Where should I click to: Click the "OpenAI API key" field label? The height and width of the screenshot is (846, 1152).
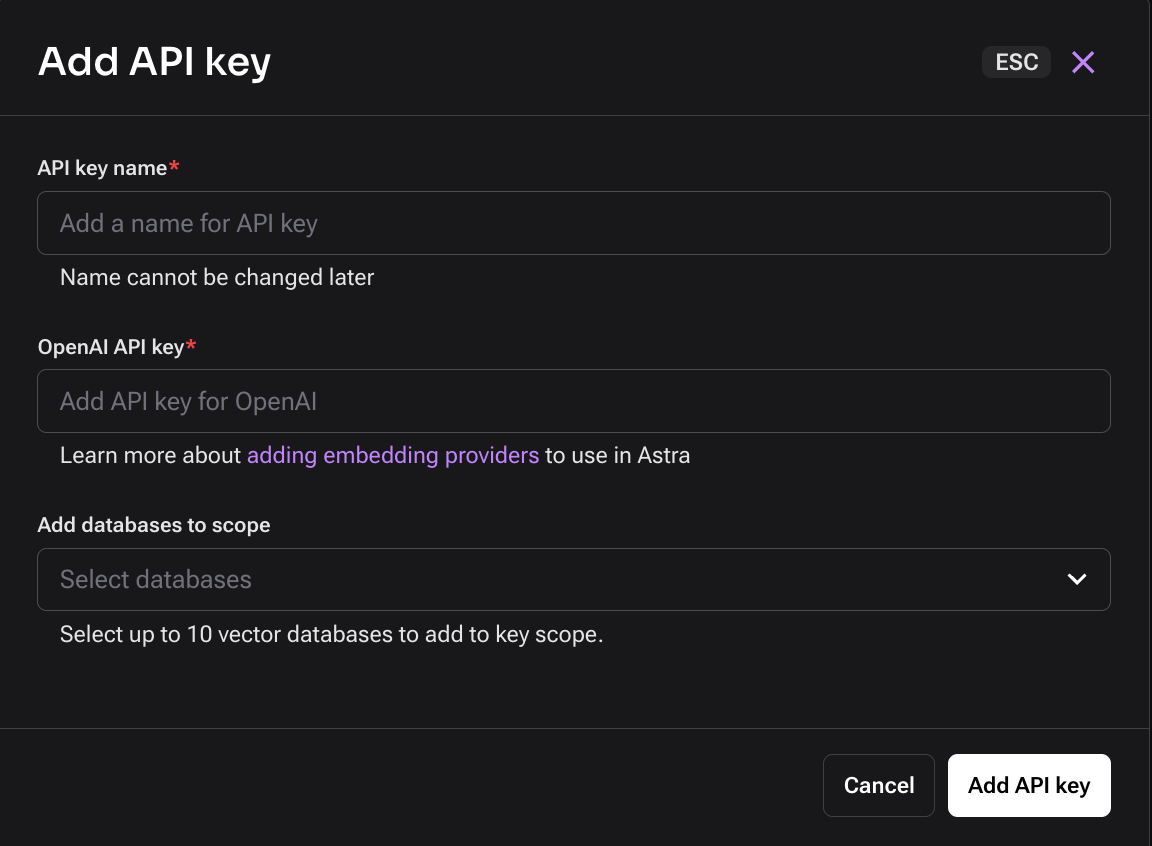pos(110,347)
